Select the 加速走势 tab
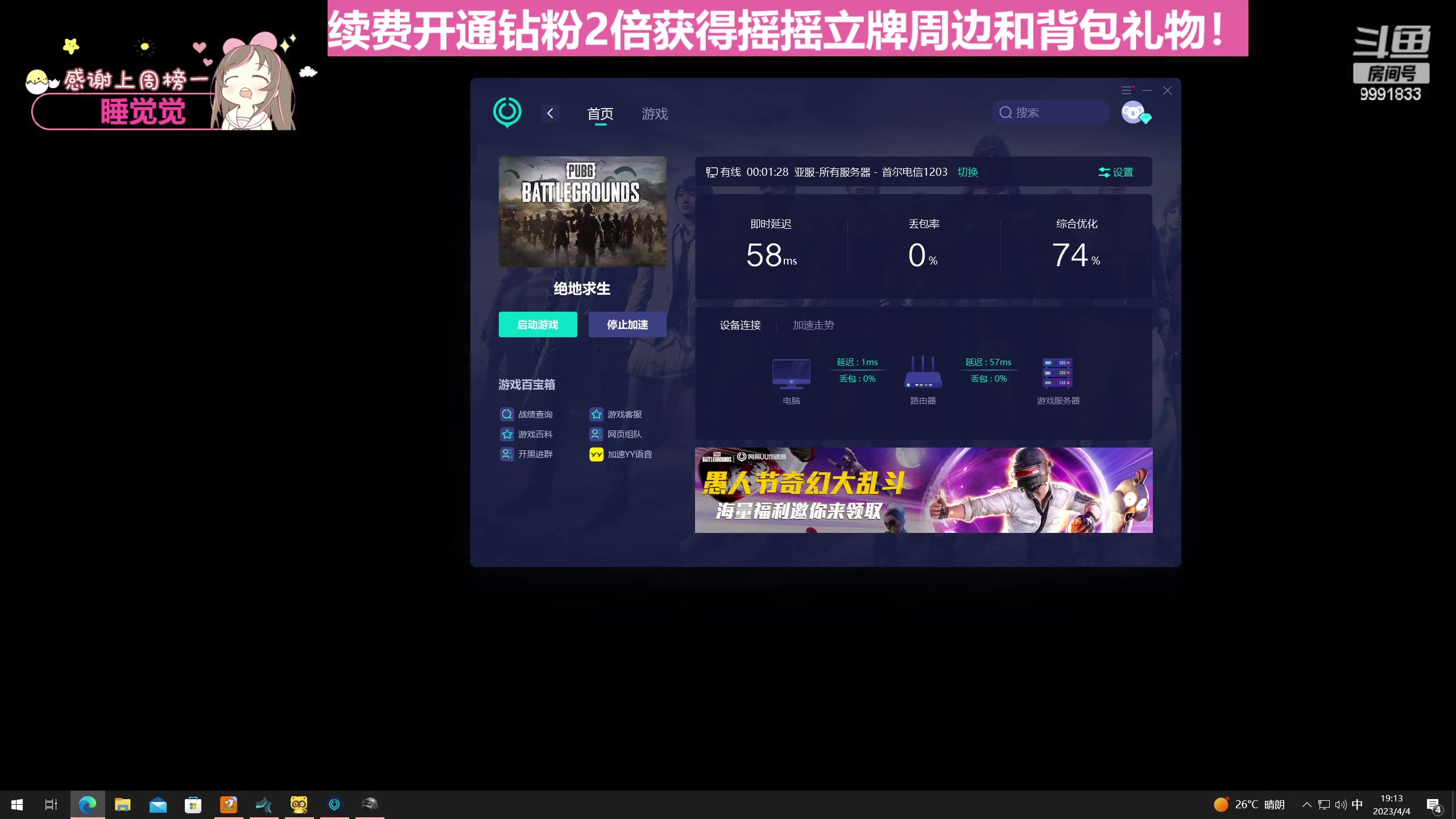 coord(813,325)
